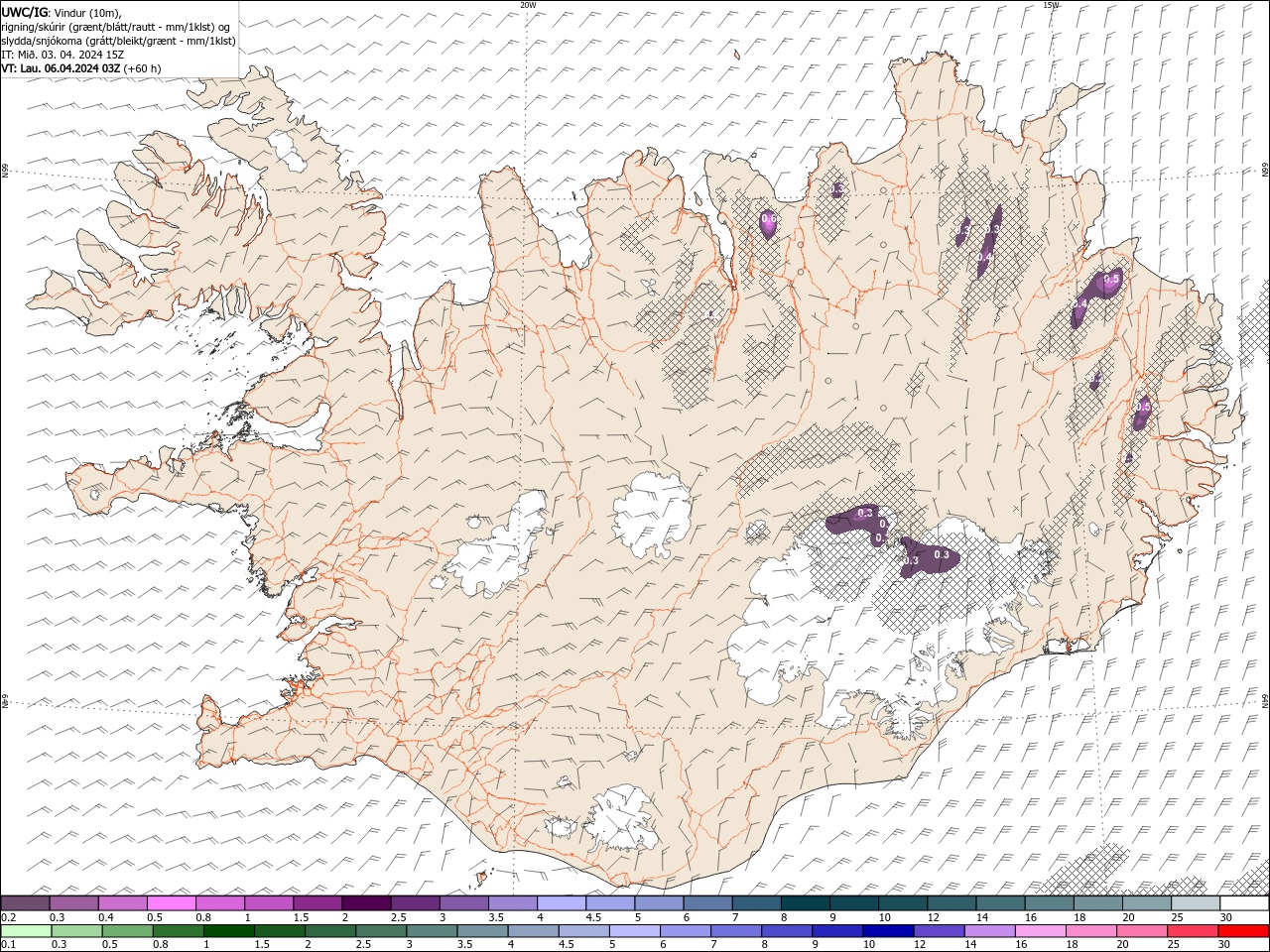The height and width of the screenshot is (952, 1270).
Task: Select the dark blue 10 swatch, lower legend row
Action: [x=888, y=931]
